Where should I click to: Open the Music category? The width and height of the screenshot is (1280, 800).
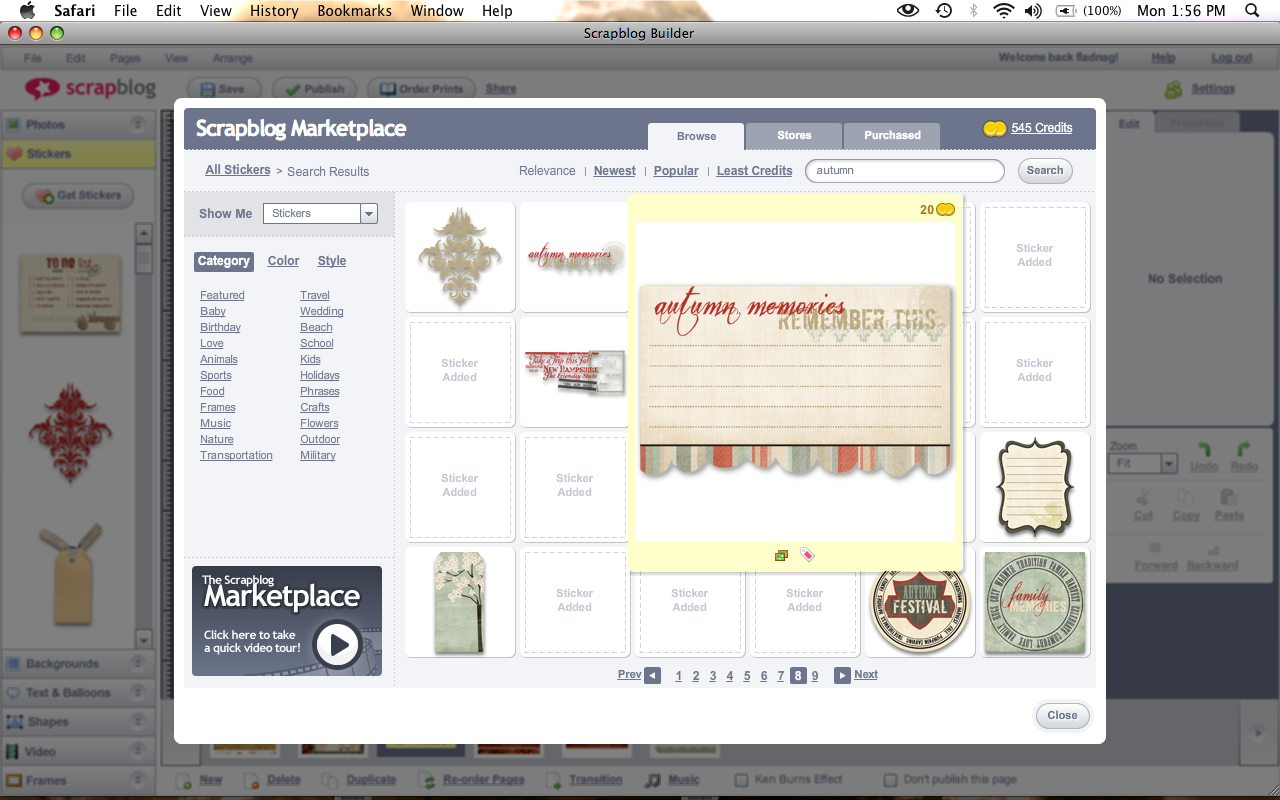point(215,423)
